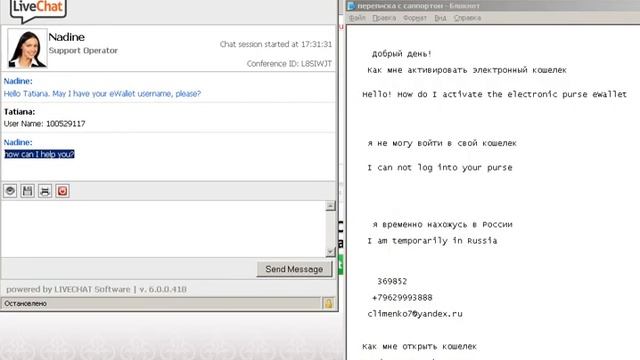
Task: Click the phone number +79629993888 in Notepad
Action: [x=402, y=298]
